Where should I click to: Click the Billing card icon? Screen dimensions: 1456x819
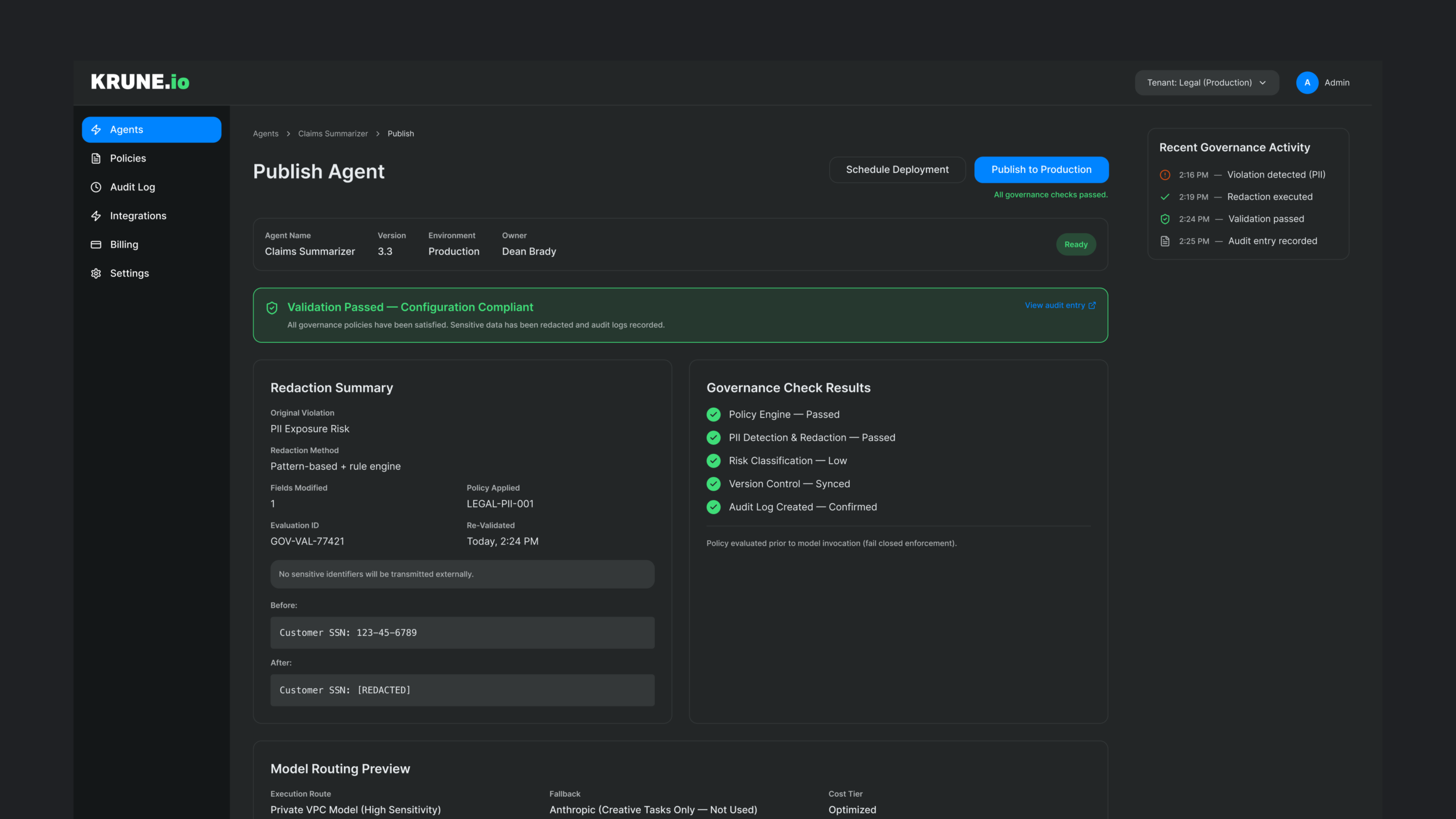point(96,245)
